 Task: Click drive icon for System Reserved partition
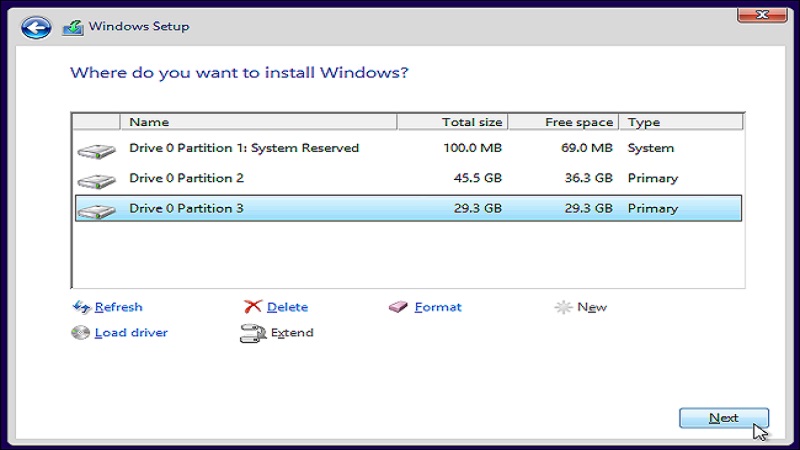(96, 151)
